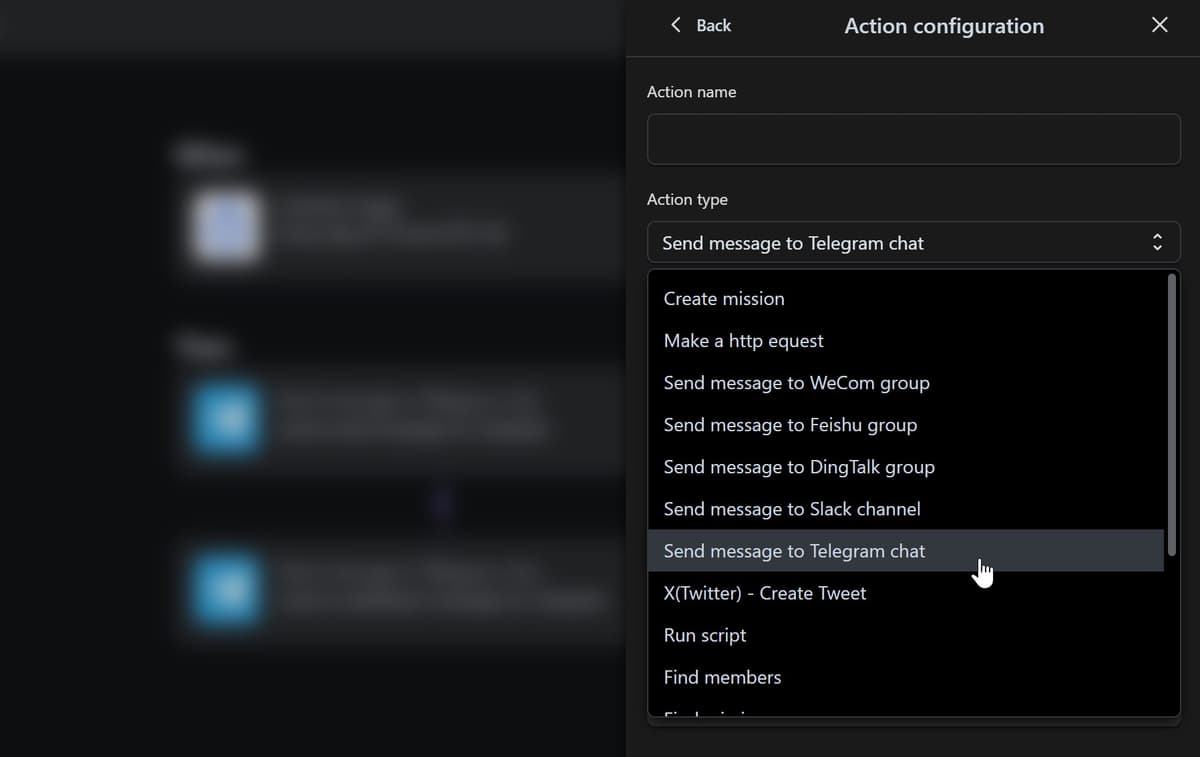Select Create mission from the list

pos(724,298)
